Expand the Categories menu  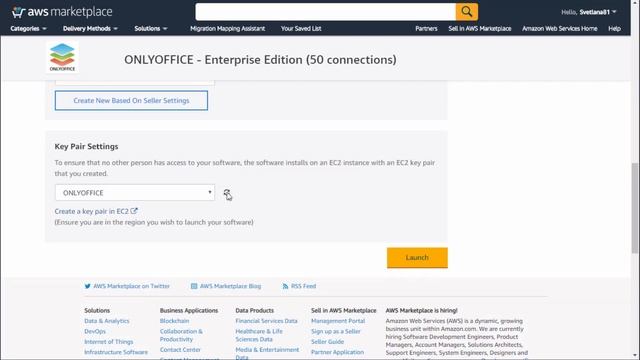28,29
